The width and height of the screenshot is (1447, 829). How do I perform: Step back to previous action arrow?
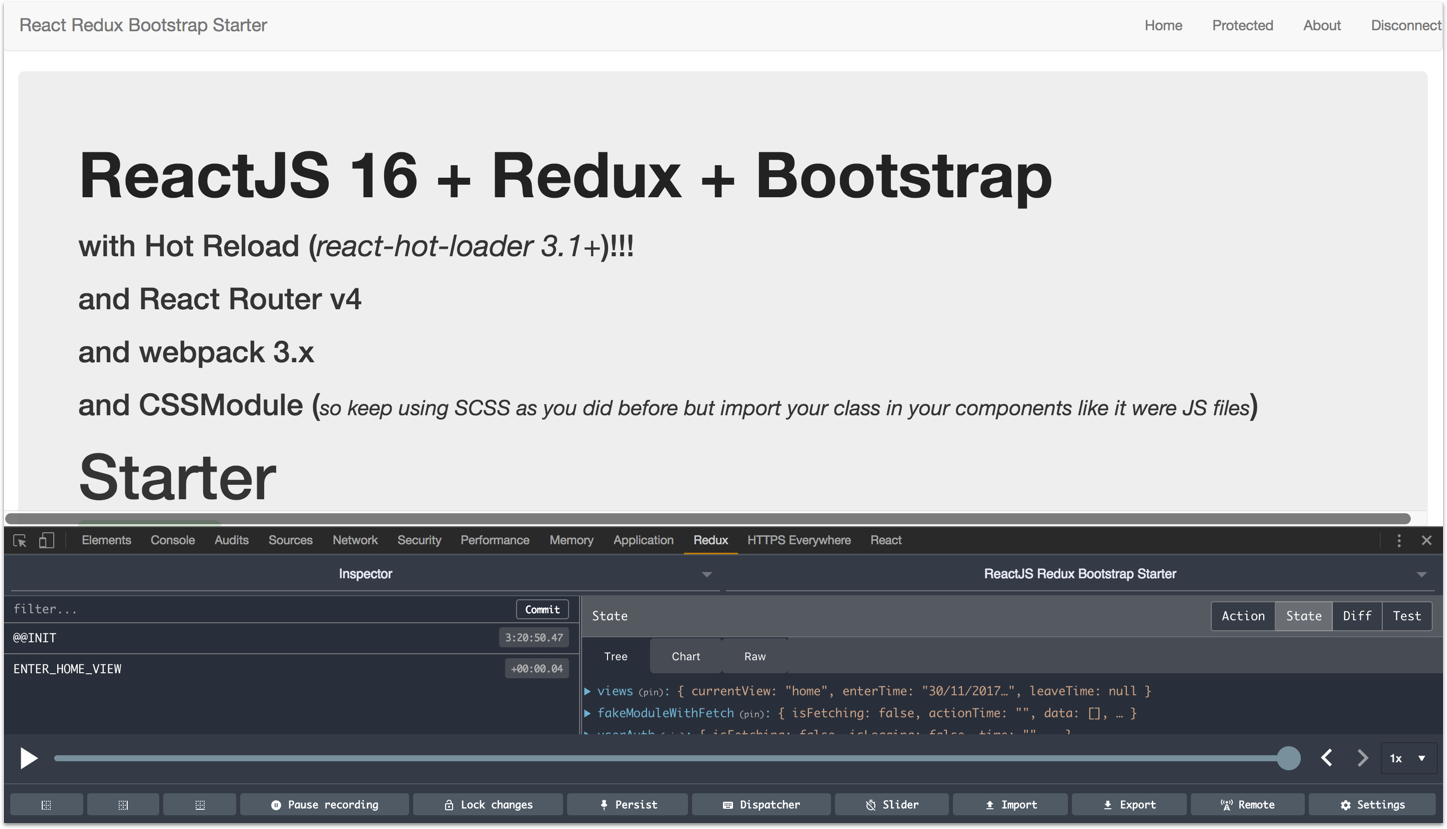1327,758
